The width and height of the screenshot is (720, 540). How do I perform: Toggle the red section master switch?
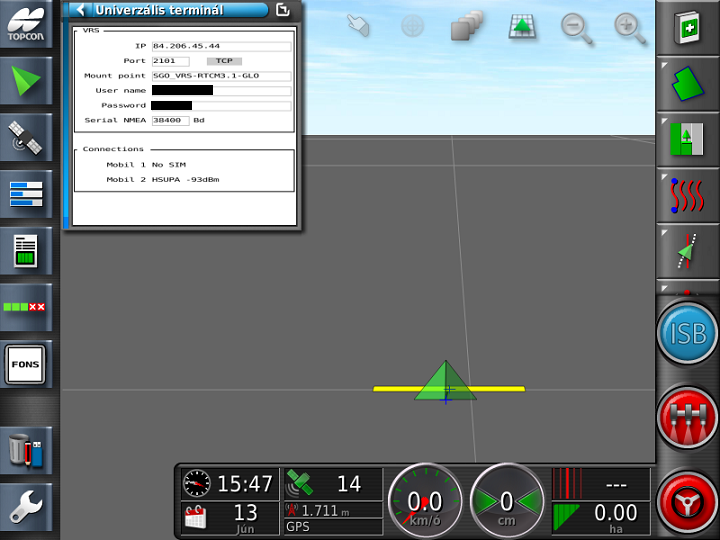[x=687, y=418]
